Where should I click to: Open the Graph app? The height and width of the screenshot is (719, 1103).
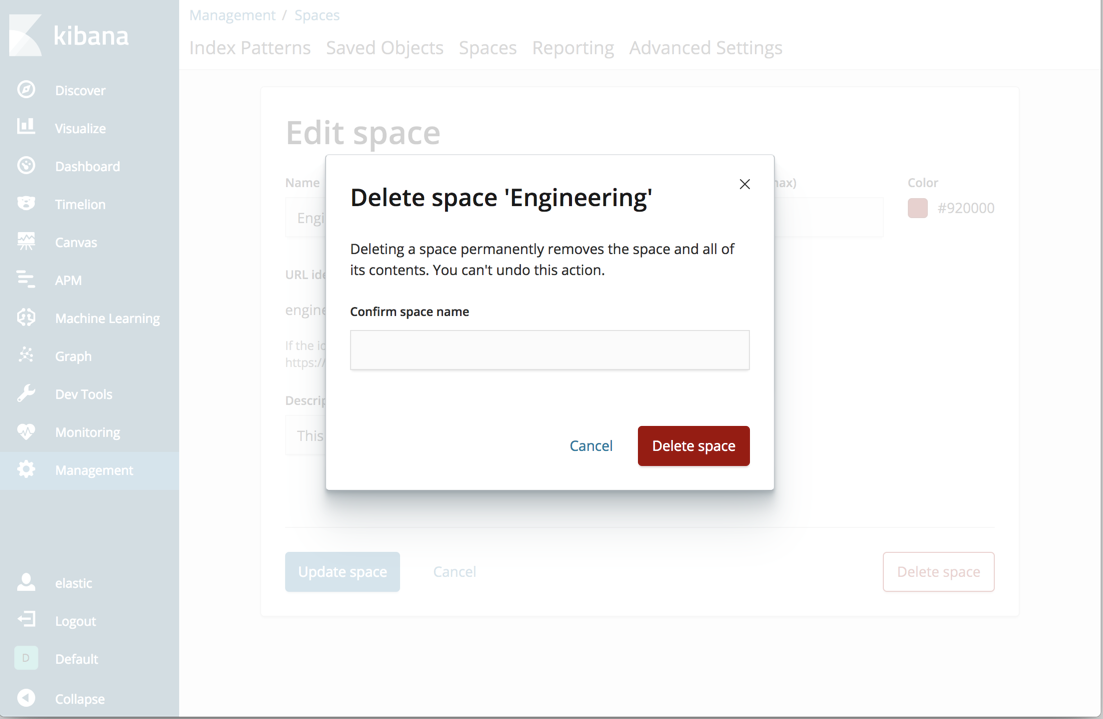tap(73, 356)
